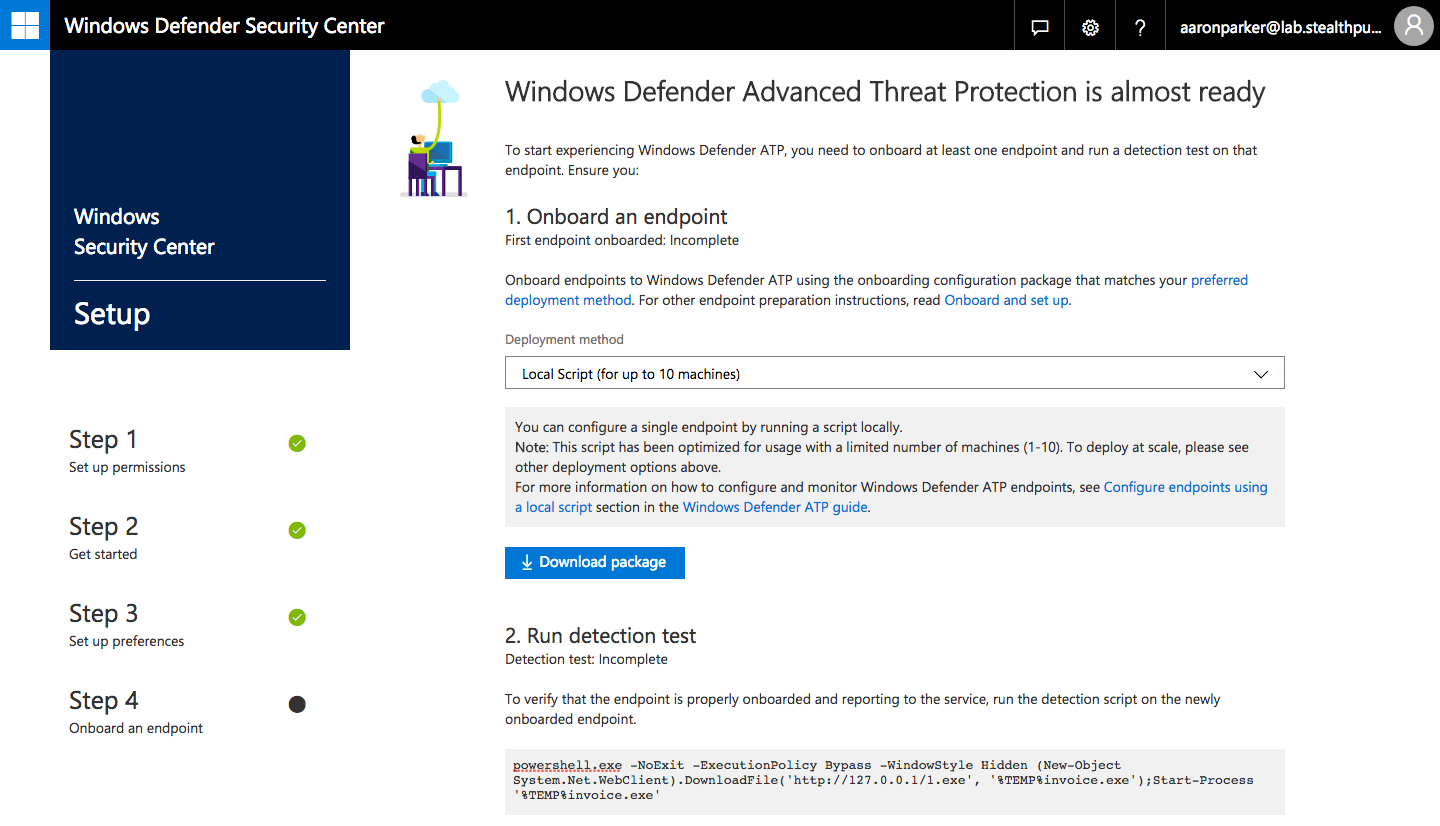This screenshot has width=1440, height=826.
Task: Open the help question mark icon
Action: [1140, 27]
